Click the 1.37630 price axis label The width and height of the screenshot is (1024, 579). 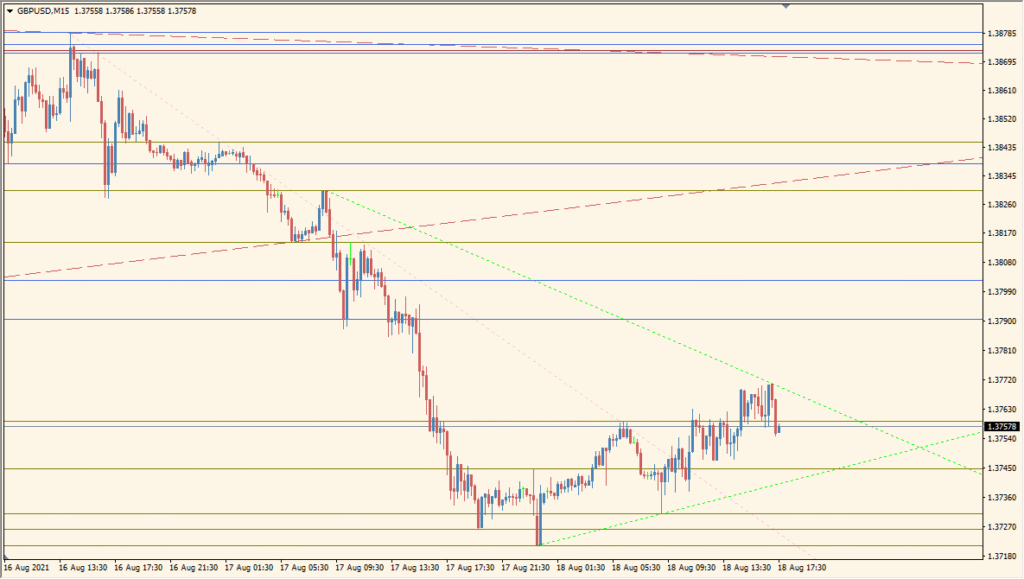coord(1002,409)
